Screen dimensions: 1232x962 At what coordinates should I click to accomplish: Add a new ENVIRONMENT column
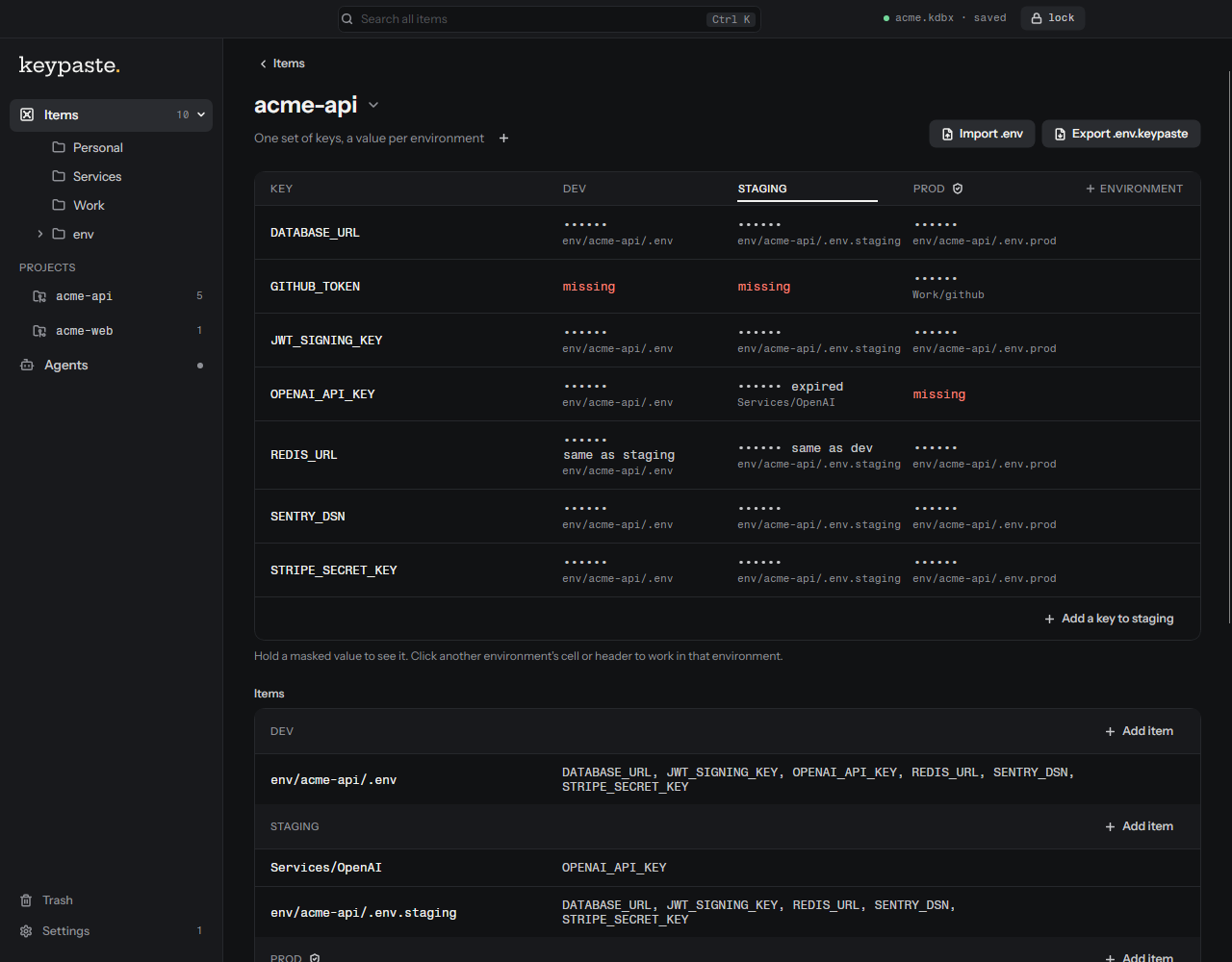pyautogui.click(x=1135, y=189)
